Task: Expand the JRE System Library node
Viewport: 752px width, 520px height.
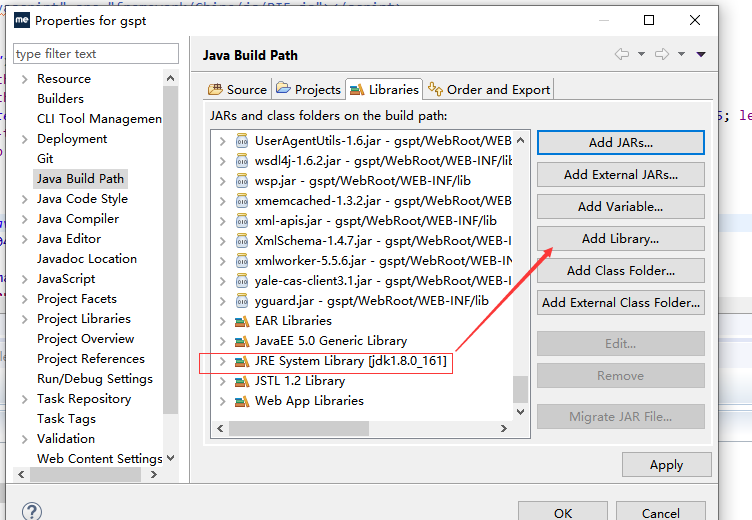Action: point(222,361)
